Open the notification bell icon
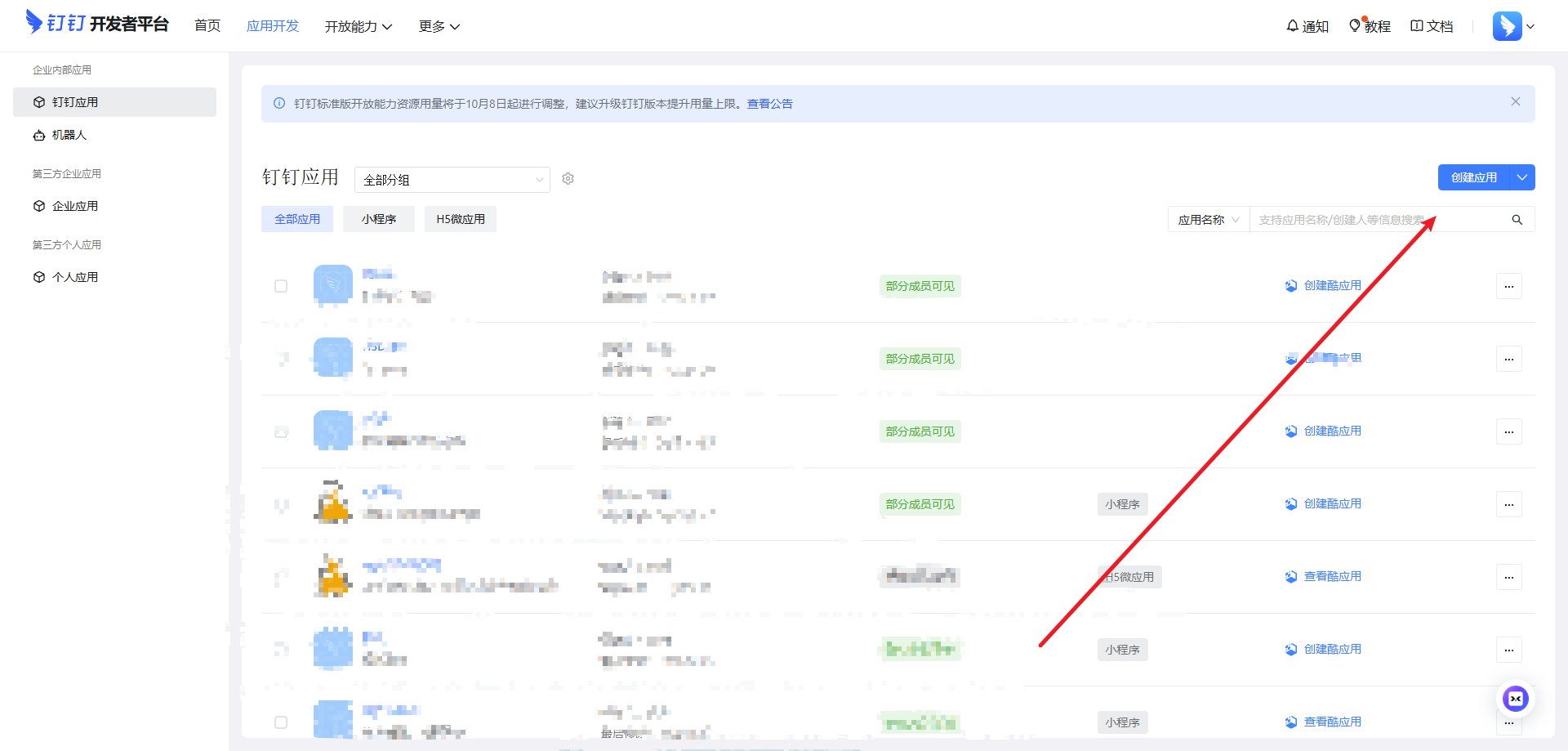 (1293, 26)
